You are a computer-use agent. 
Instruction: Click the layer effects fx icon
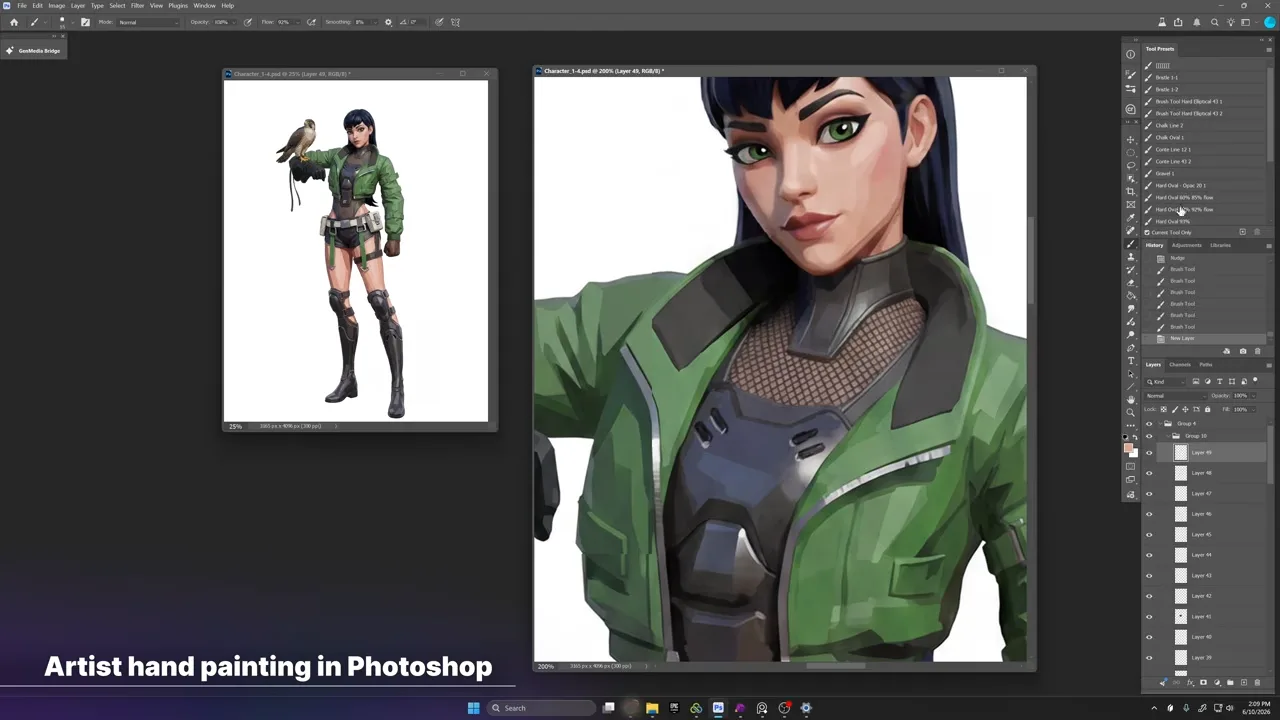tap(1190, 682)
